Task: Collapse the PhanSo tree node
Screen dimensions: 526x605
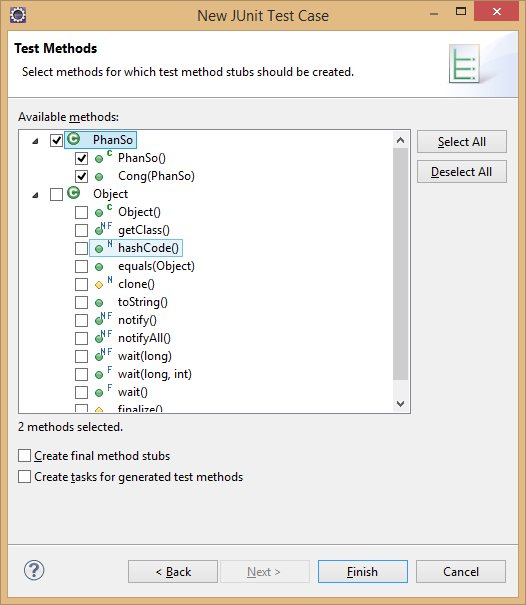Action: pyautogui.click(x=36, y=141)
